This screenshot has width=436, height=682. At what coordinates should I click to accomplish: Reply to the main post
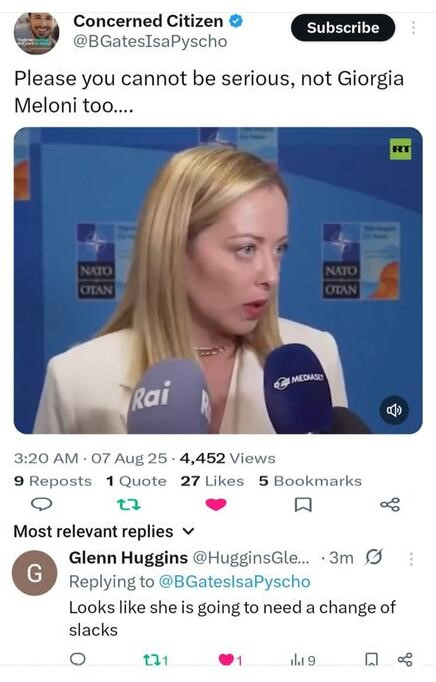pyautogui.click(x=41, y=505)
